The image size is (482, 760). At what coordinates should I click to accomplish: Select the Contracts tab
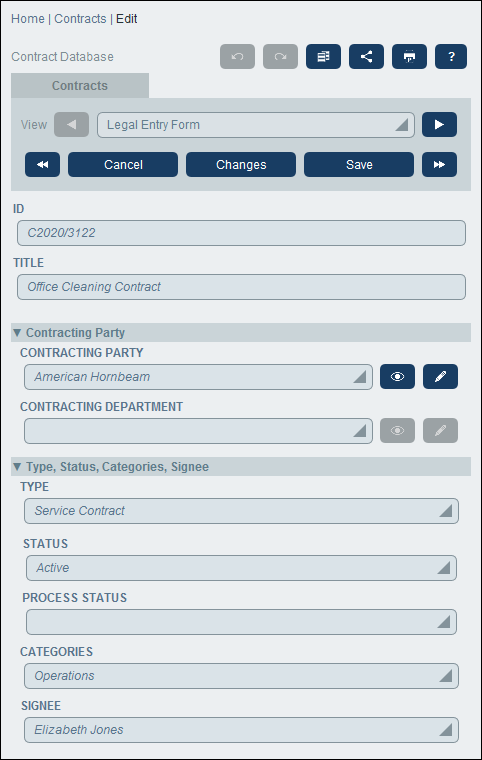click(x=80, y=86)
